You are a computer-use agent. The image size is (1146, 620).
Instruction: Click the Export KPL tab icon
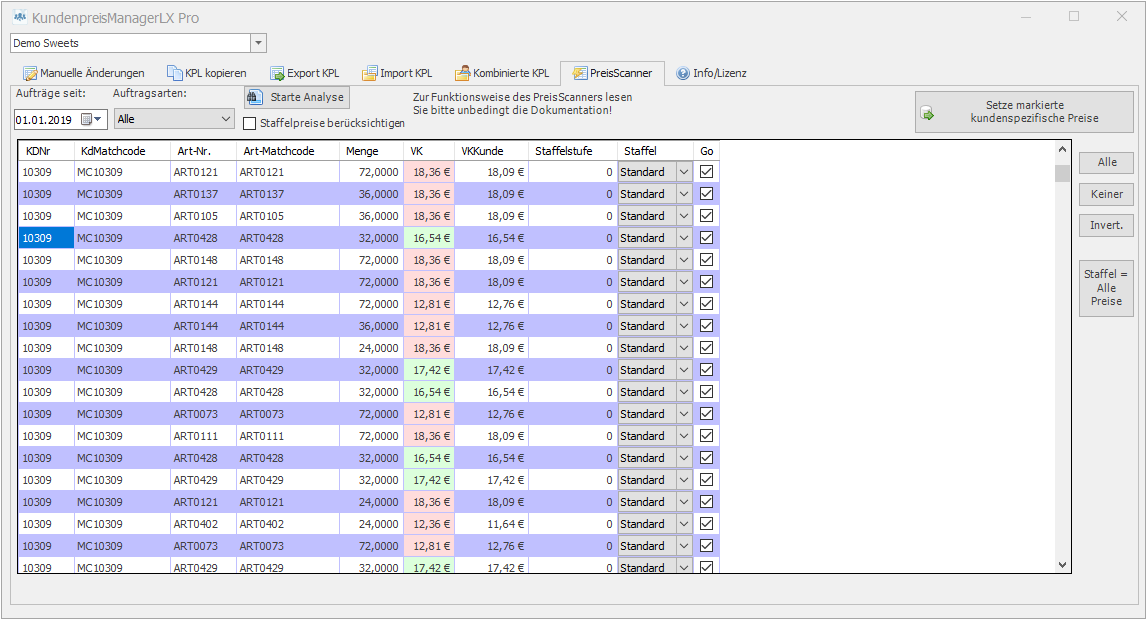pyautogui.click(x=277, y=73)
